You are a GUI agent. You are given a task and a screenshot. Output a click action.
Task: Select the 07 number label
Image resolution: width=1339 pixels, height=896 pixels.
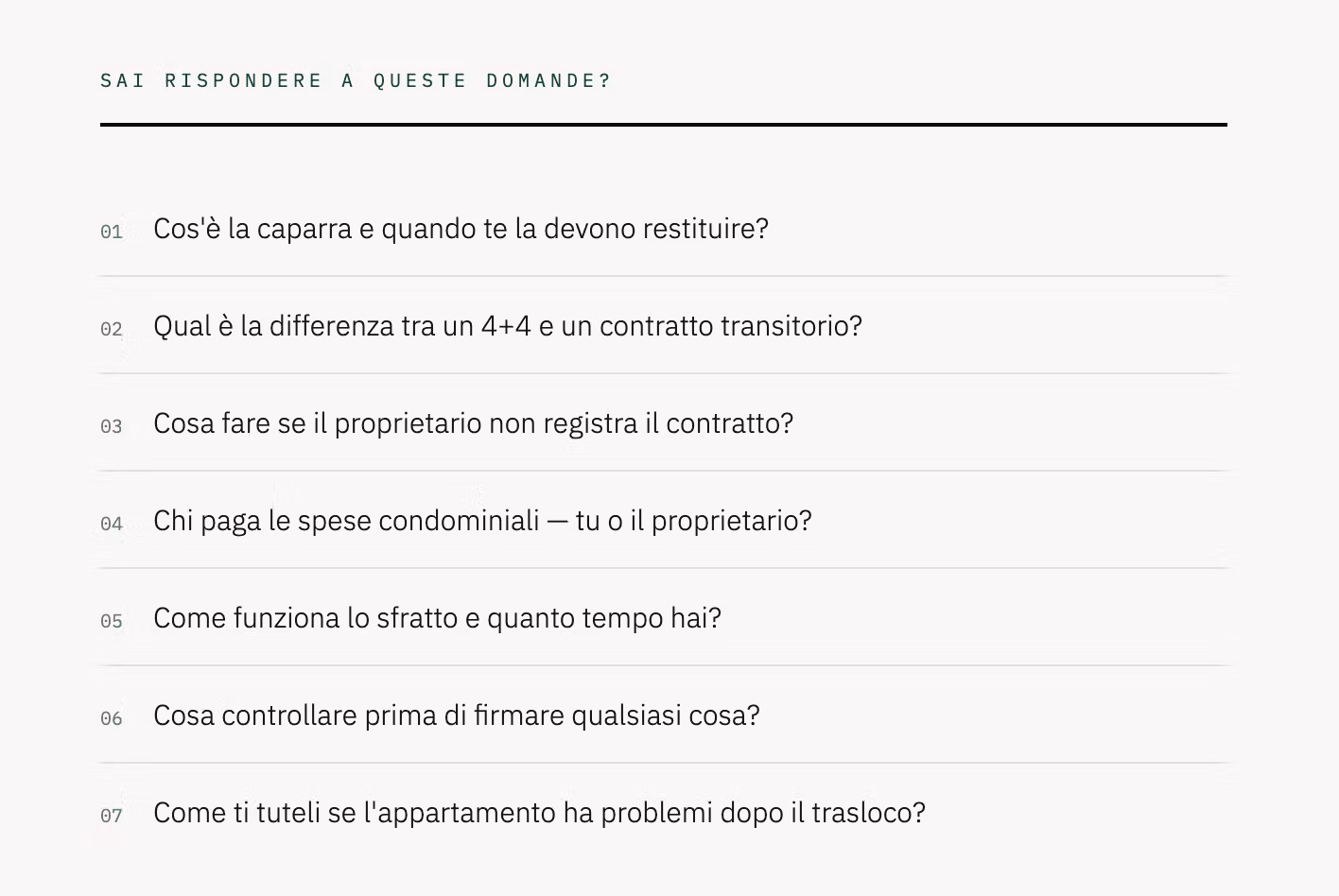click(112, 816)
